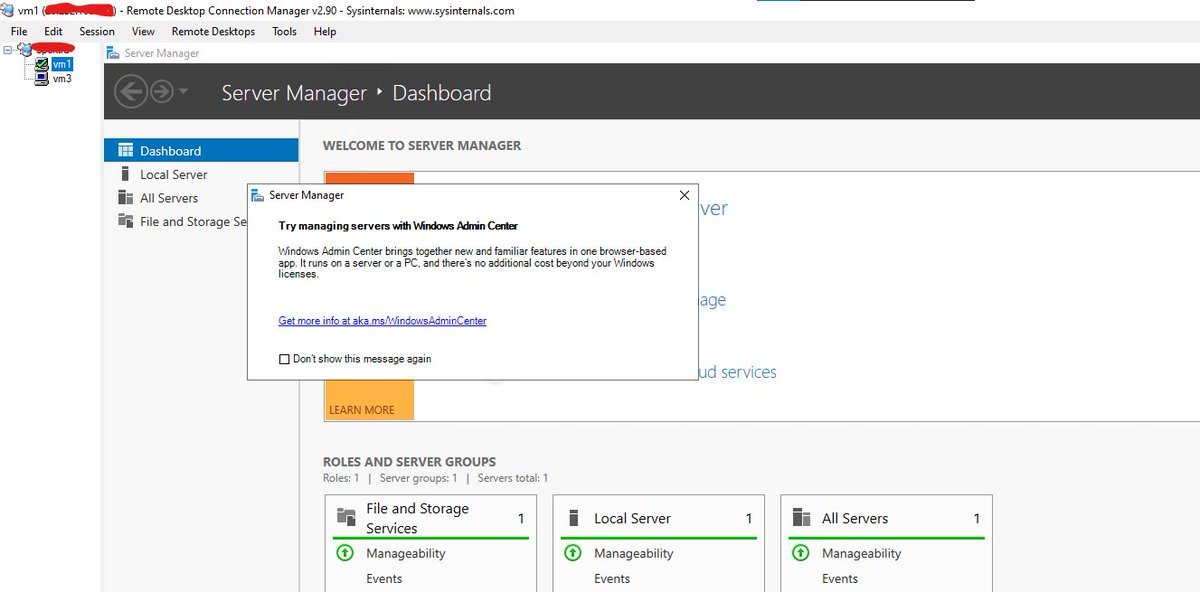The height and width of the screenshot is (592, 1200).
Task: Open the aka.ms/WindowsAdminCenter link
Action: point(382,321)
